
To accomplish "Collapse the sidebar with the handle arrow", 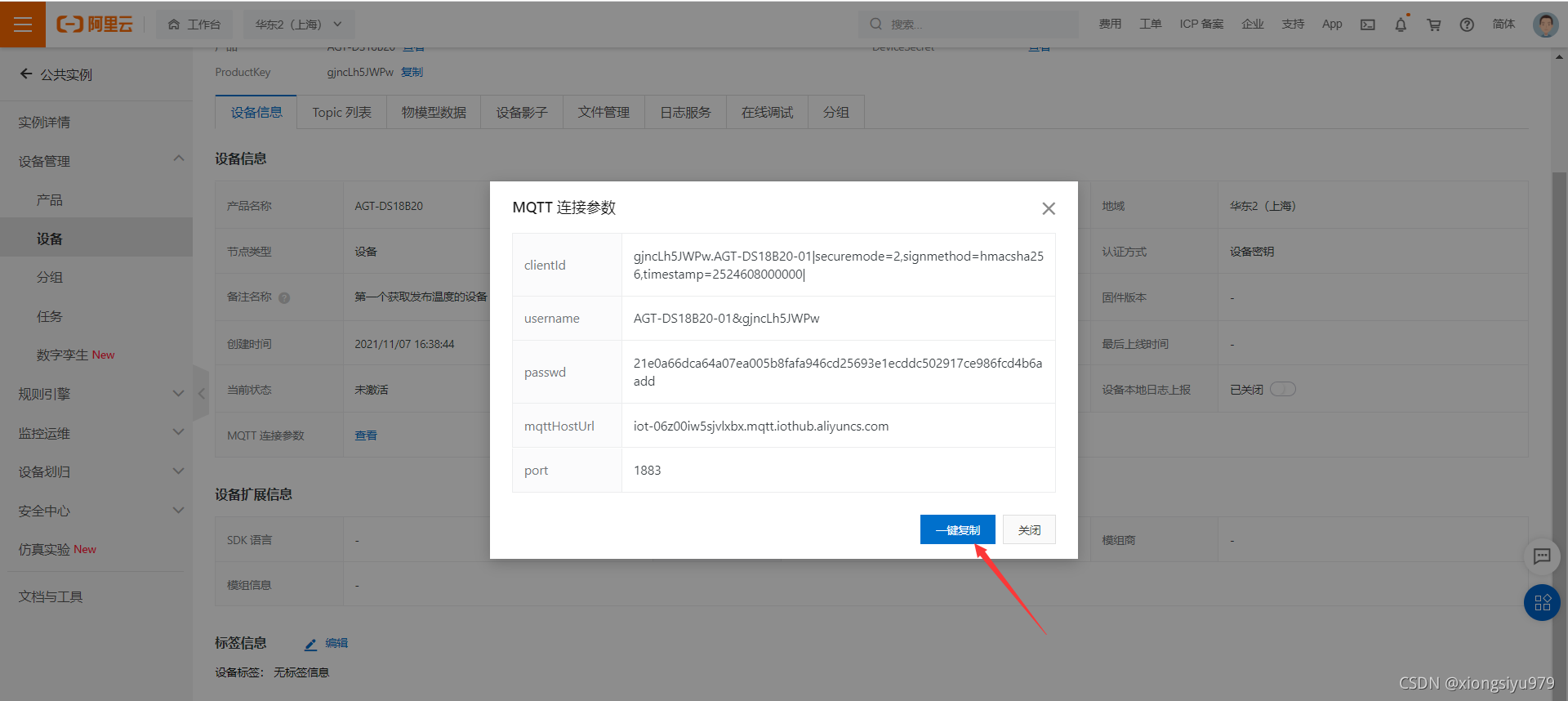I will tap(201, 393).
